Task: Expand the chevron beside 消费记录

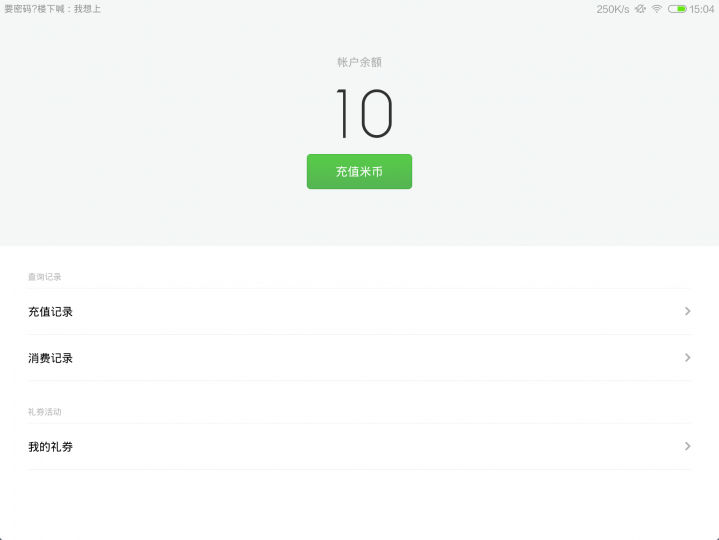Action: tap(687, 358)
